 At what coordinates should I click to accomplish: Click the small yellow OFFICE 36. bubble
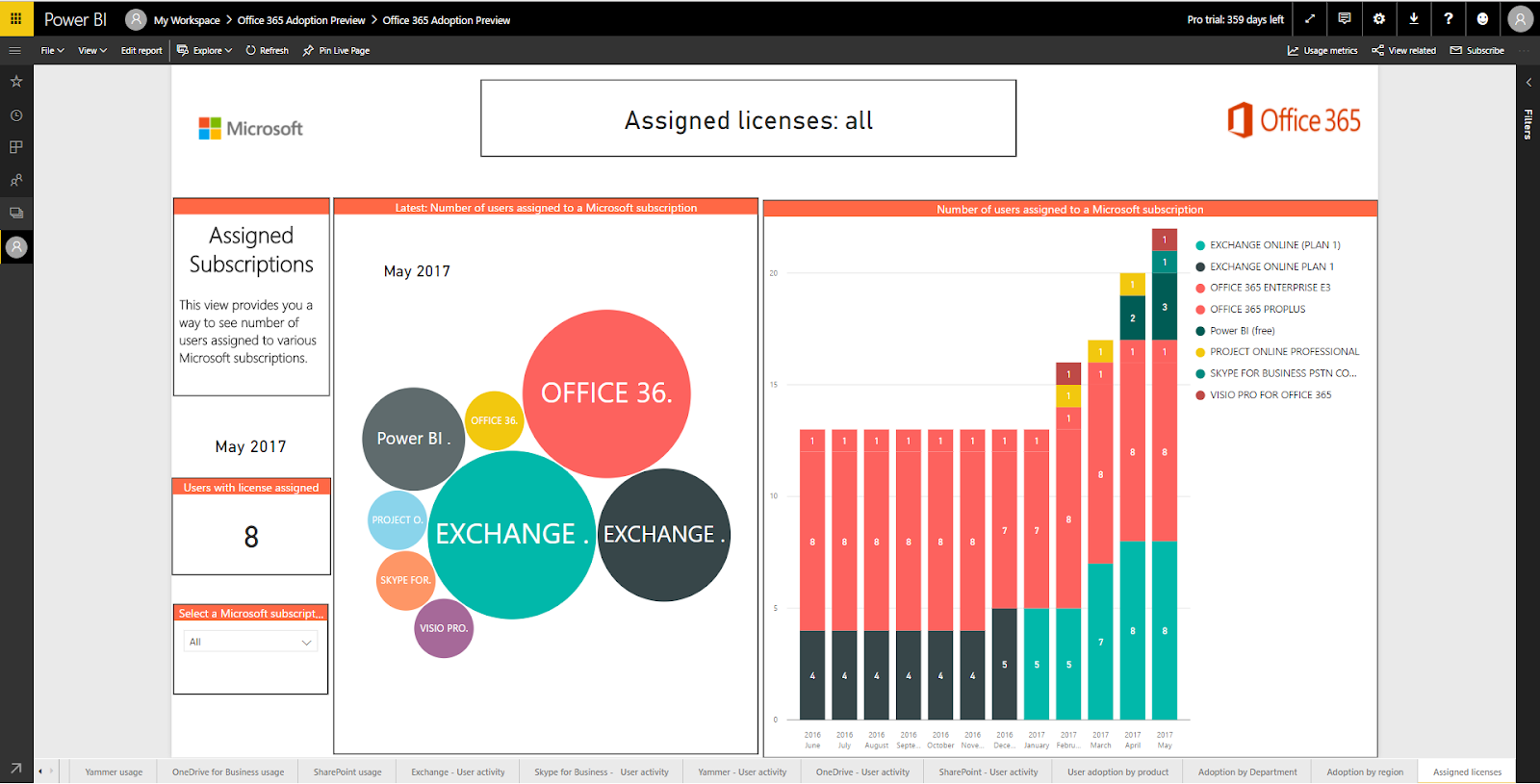point(495,420)
